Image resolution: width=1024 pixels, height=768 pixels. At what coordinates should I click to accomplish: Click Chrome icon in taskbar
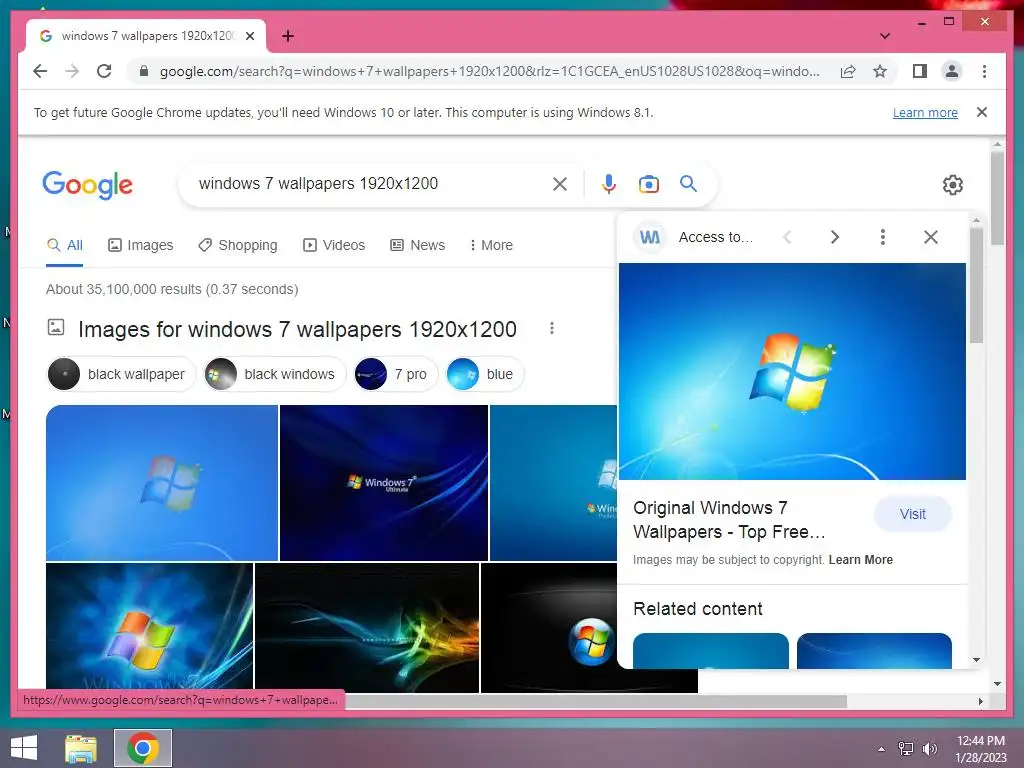(x=143, y=748)
